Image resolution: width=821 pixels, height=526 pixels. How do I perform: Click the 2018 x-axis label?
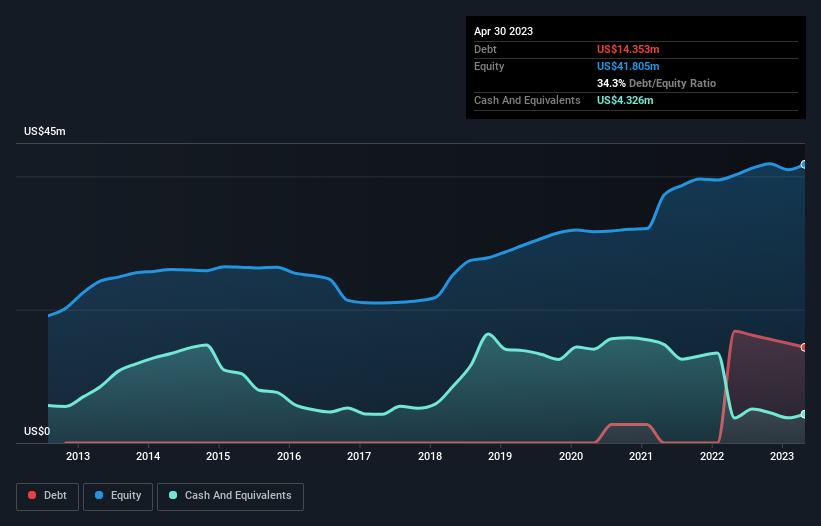coord(430,456)
